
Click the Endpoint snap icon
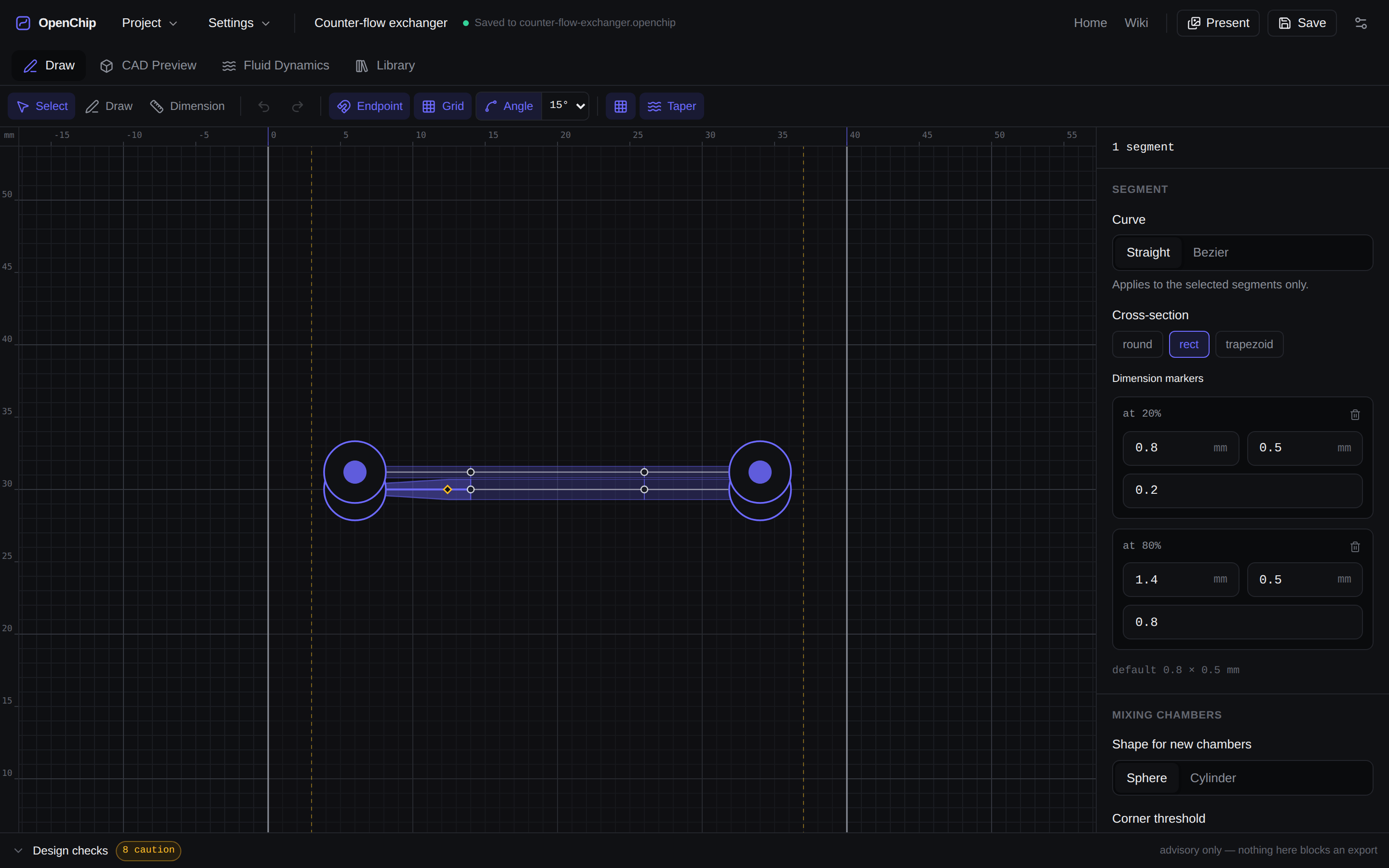click(x=343, y=107)
